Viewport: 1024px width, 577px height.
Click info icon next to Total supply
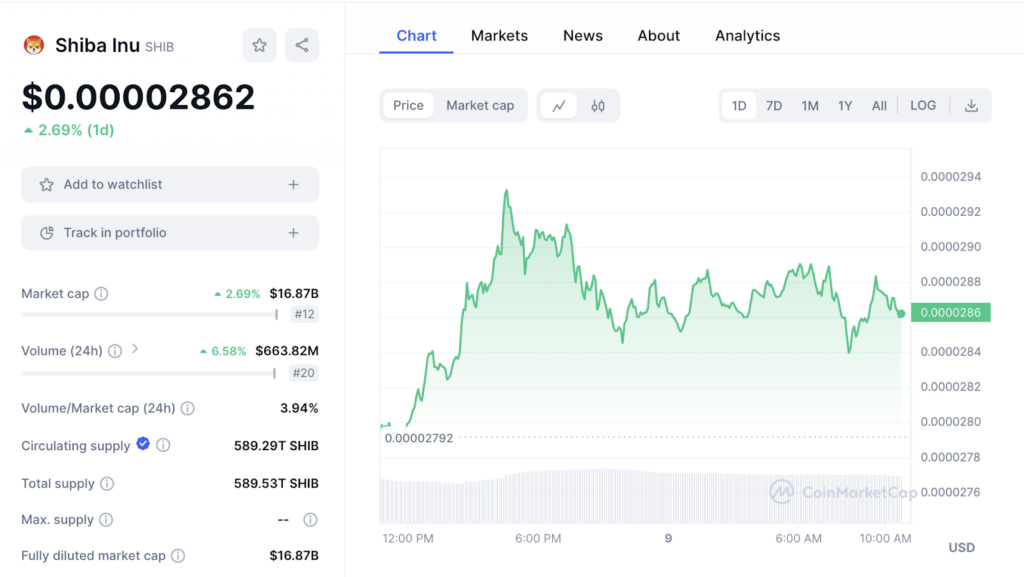[107, 484]
